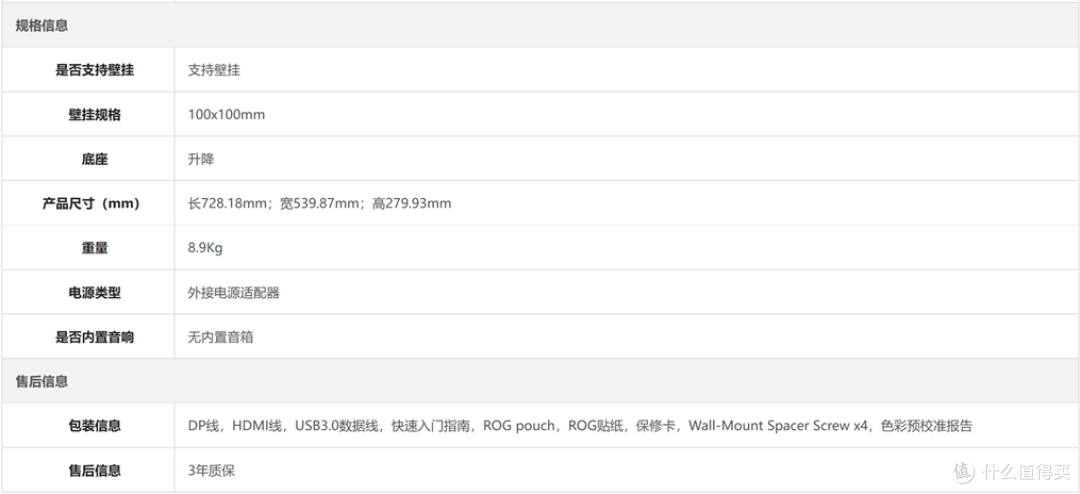Select the 是否内置音响 label
Screen dimensions: 1080x494
tap(95, 337)
